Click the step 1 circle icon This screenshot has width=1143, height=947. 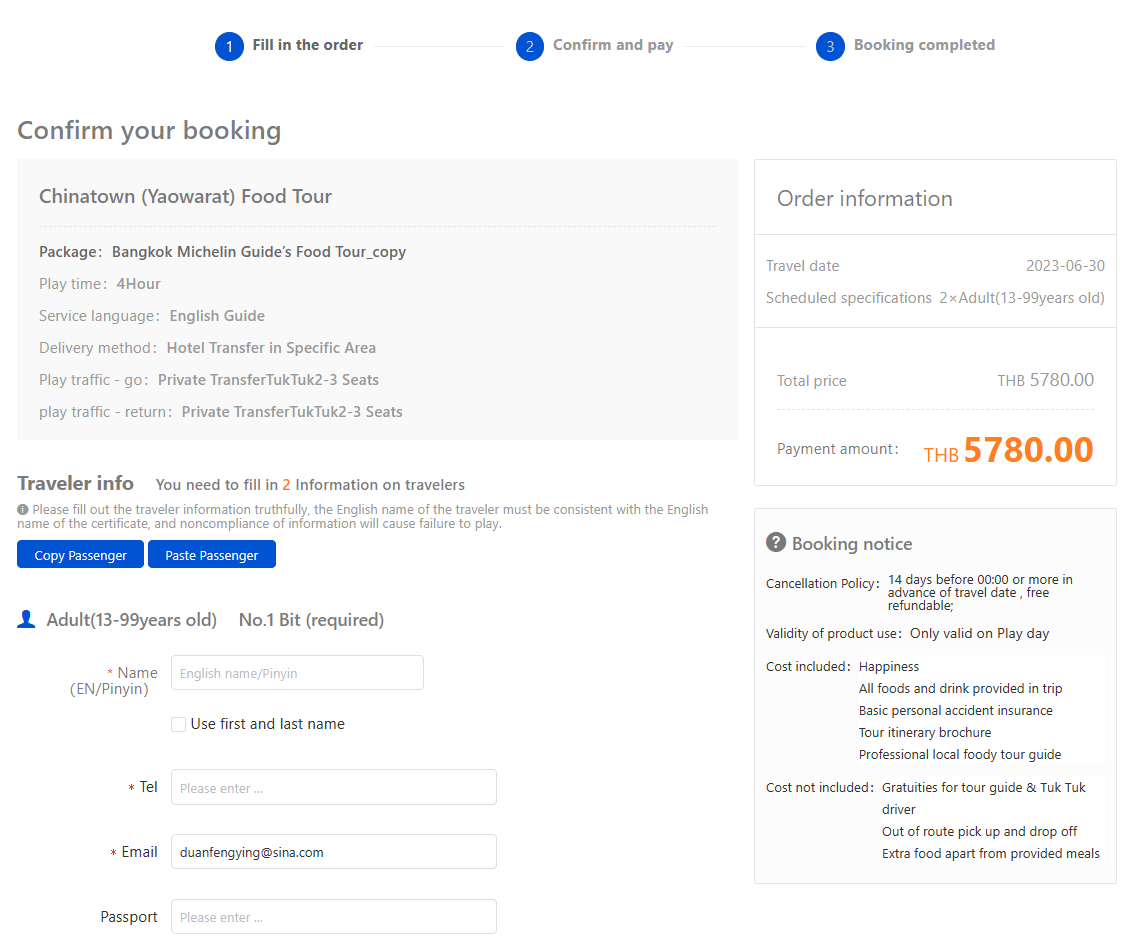pos(229,46)
